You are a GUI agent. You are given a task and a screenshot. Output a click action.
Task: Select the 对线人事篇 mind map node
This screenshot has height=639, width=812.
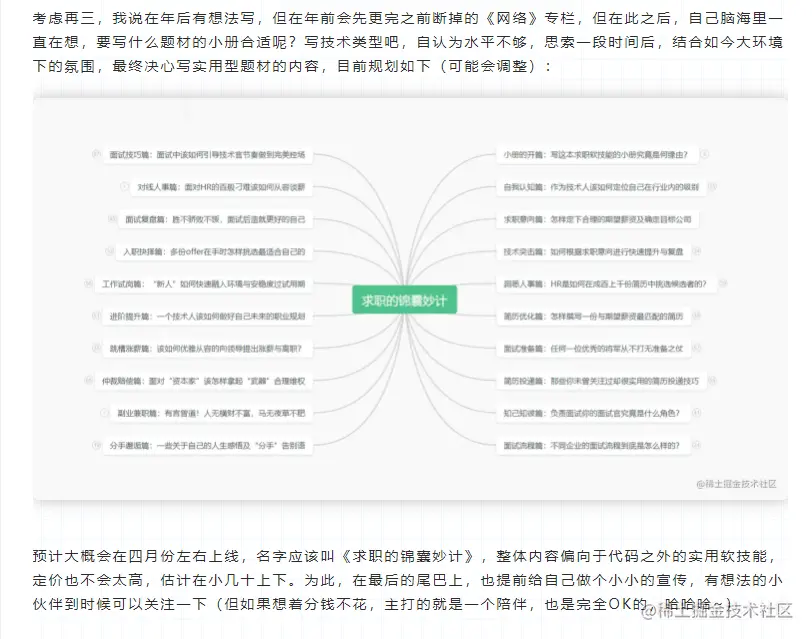221,187
